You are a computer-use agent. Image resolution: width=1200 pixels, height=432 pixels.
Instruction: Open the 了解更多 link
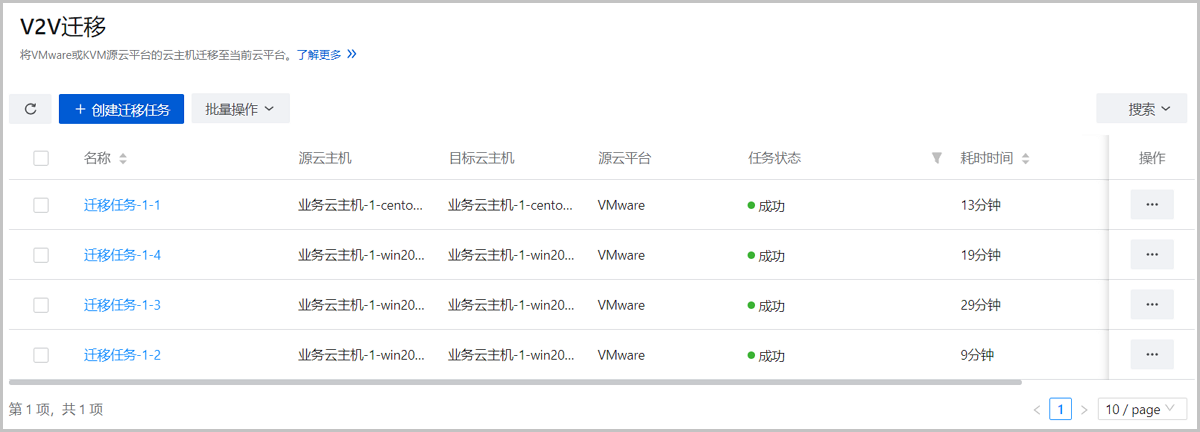pos(325,55)
